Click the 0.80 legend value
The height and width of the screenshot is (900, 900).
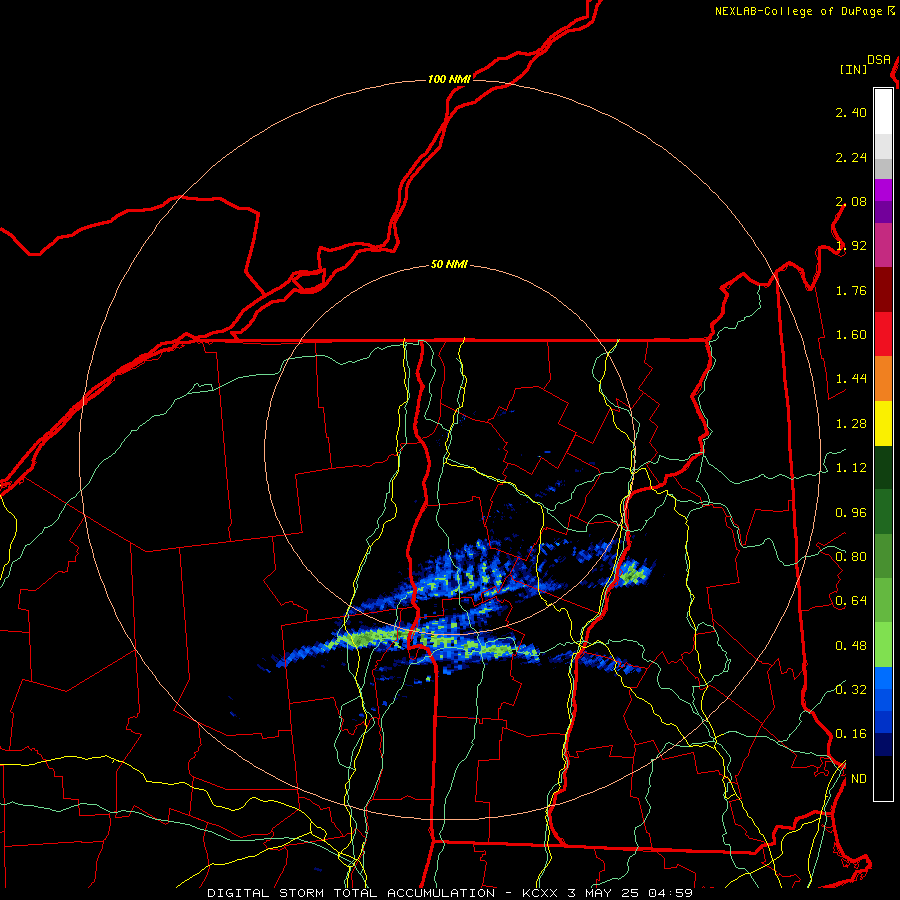[851, 557]
